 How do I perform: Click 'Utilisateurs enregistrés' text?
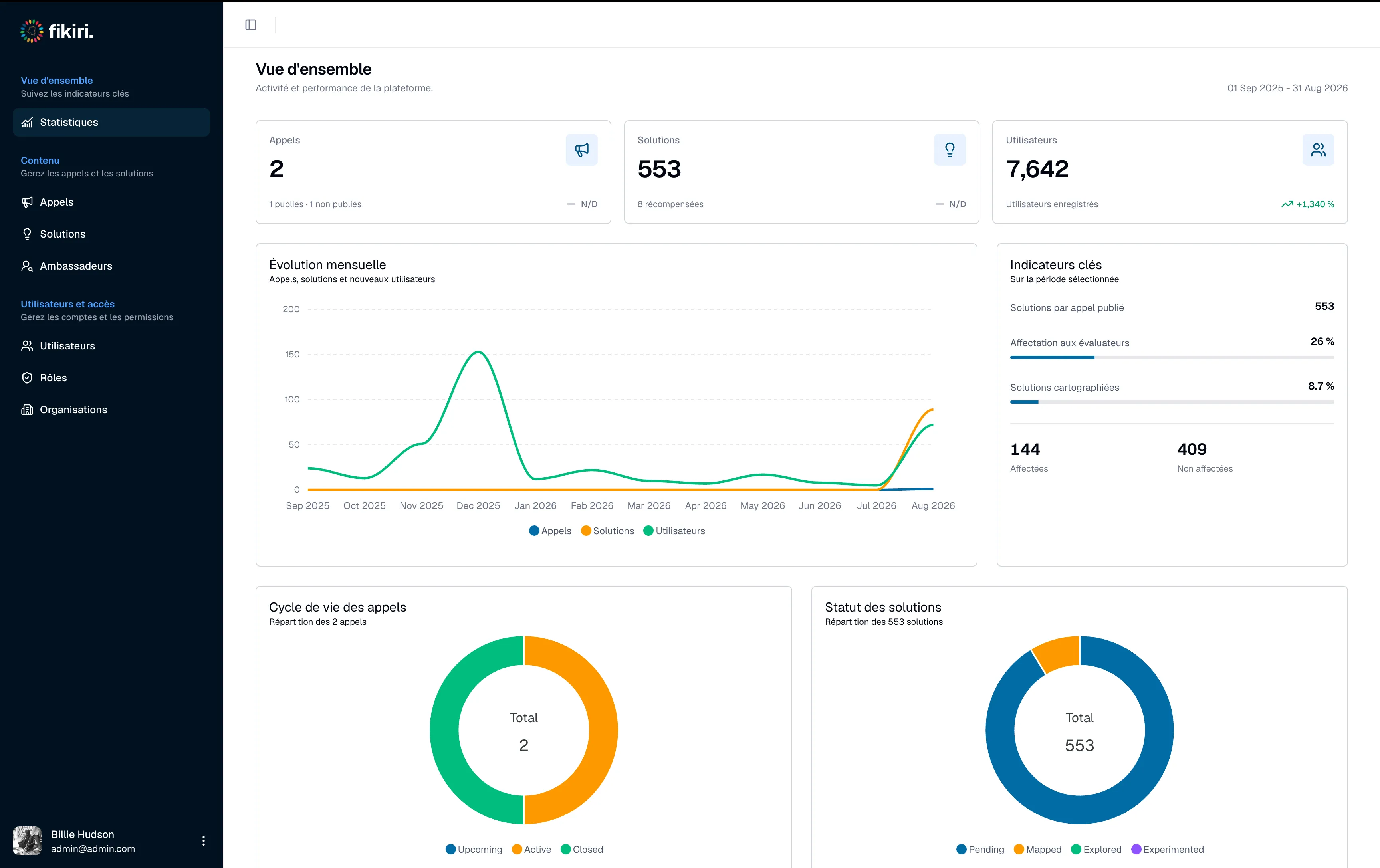(1052, 204)
